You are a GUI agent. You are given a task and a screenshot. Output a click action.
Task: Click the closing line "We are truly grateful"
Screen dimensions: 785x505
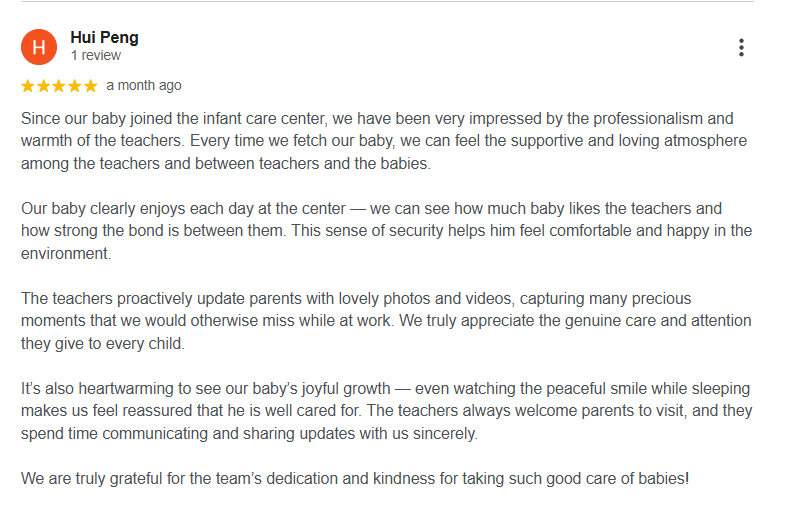(x=355, y=478)
